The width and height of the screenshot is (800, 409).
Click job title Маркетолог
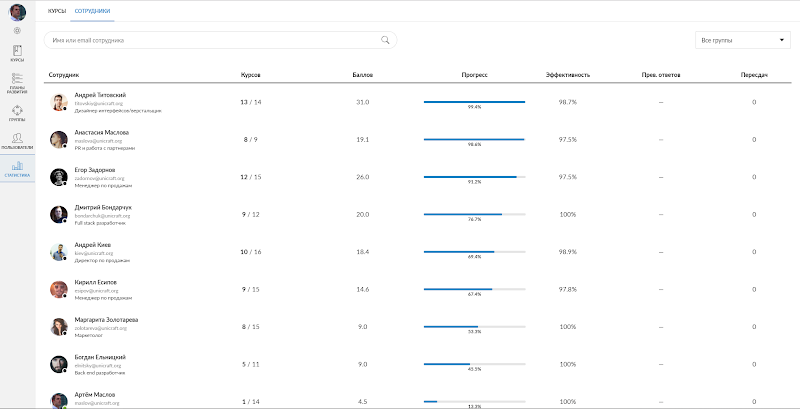click(x=89, y=335)
